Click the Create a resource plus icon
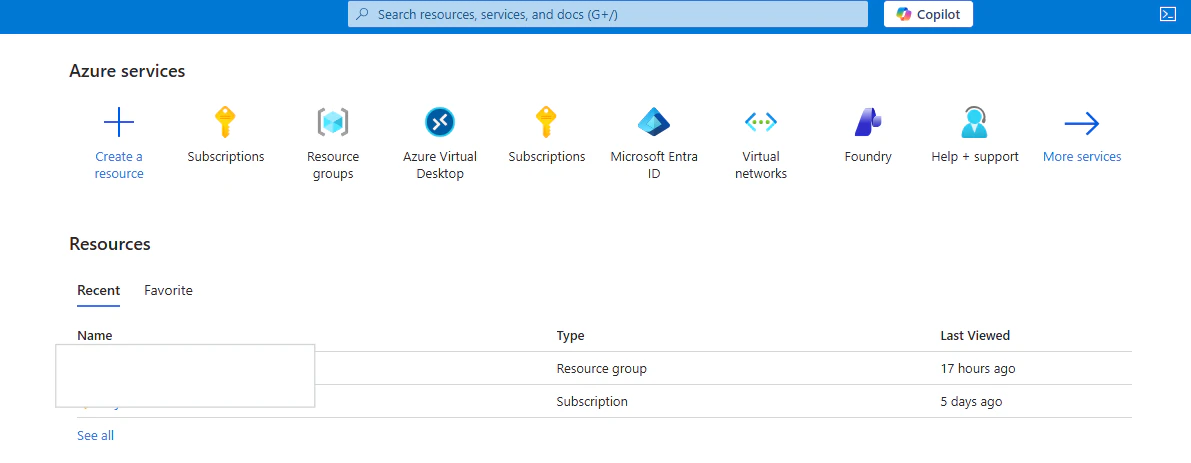The height and width of the screenshot is (463, 1191). [118, 121]
